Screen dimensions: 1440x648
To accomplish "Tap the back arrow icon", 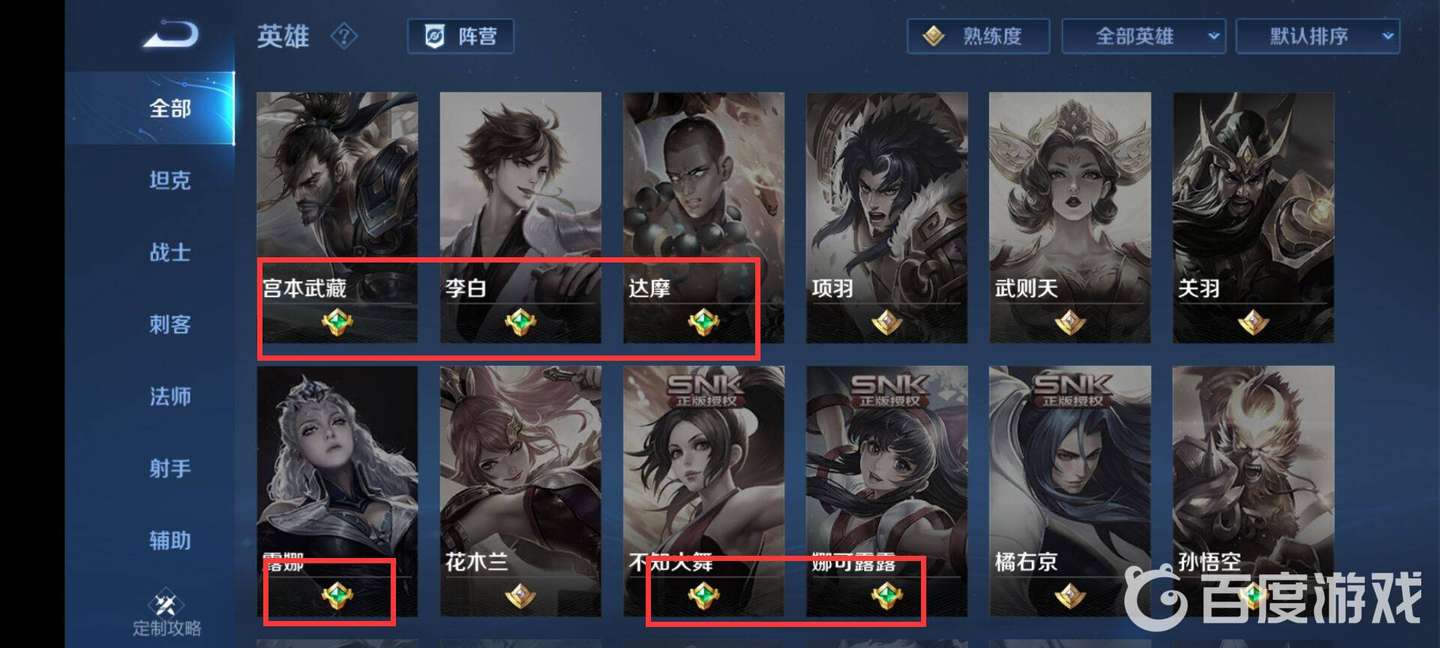I will click(171, 36).
